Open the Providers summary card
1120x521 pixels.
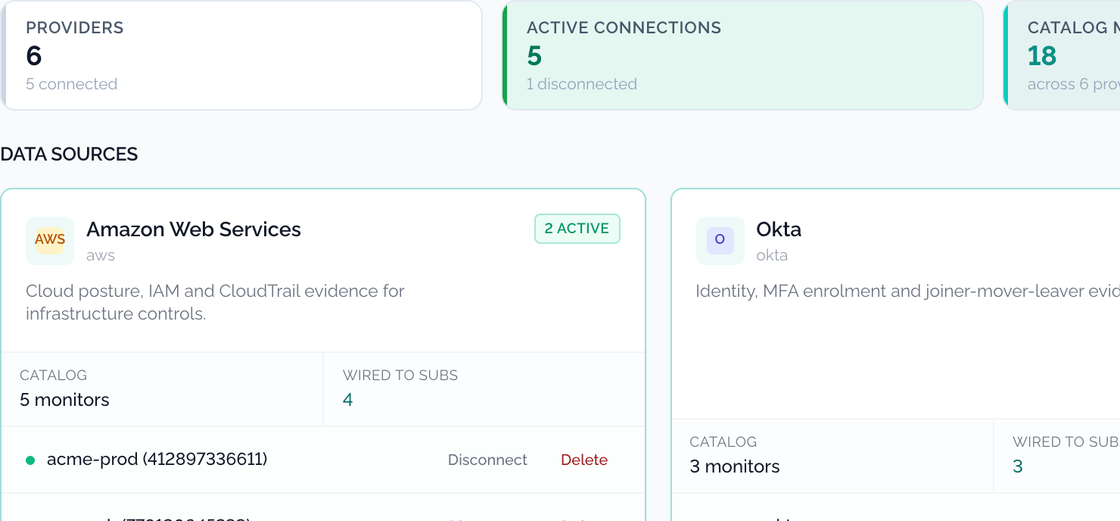coord(241,55)
